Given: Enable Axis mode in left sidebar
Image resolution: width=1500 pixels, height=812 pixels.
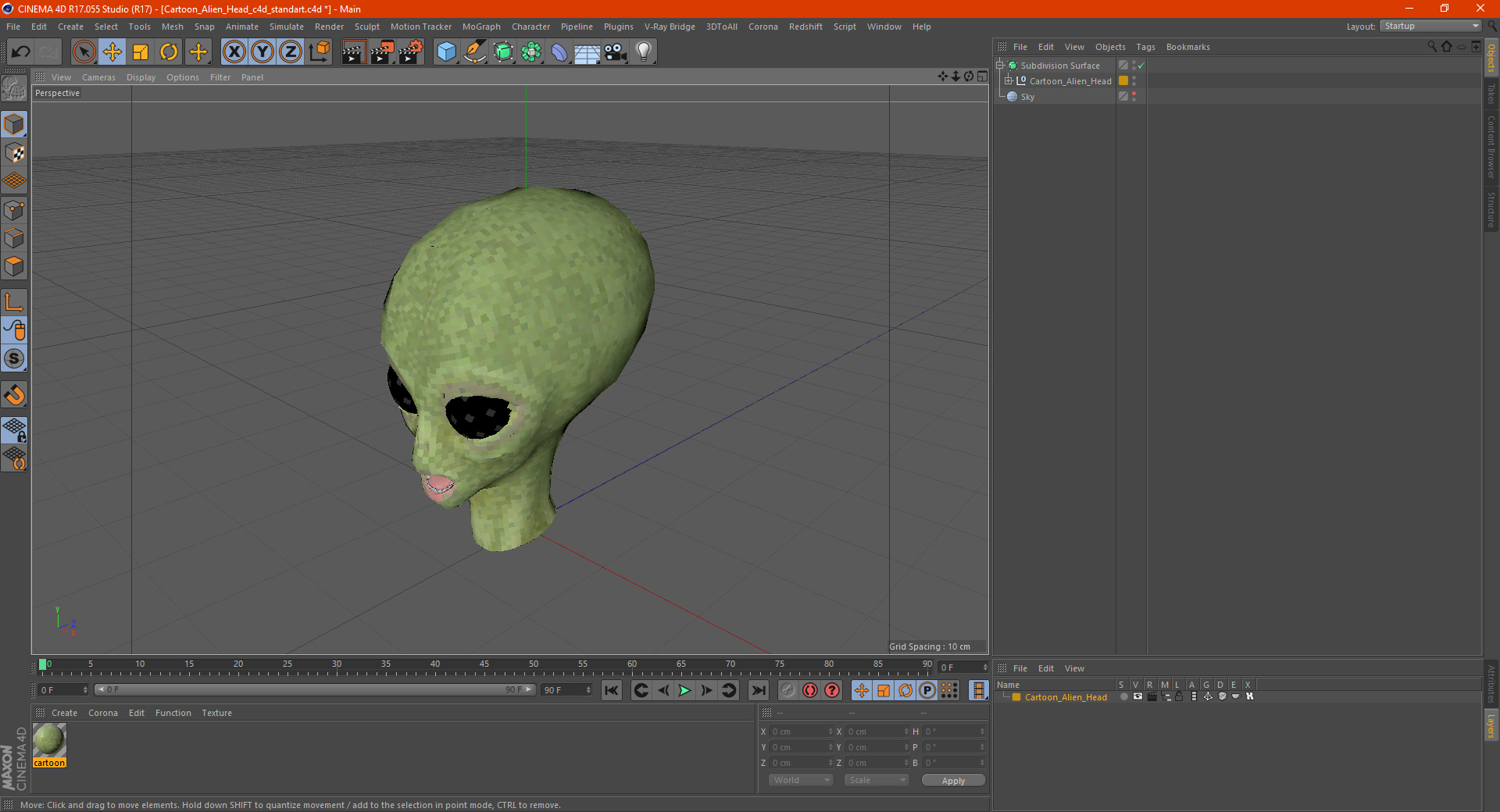Looking at the screenshot, I should pyautogui.click(x=14, y=301).
